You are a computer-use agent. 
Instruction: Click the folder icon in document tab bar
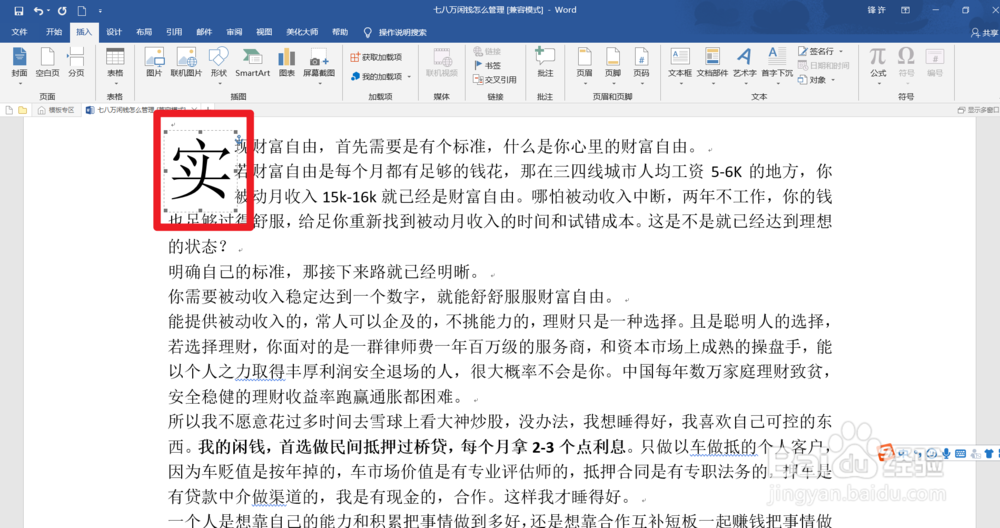point(22,110)
